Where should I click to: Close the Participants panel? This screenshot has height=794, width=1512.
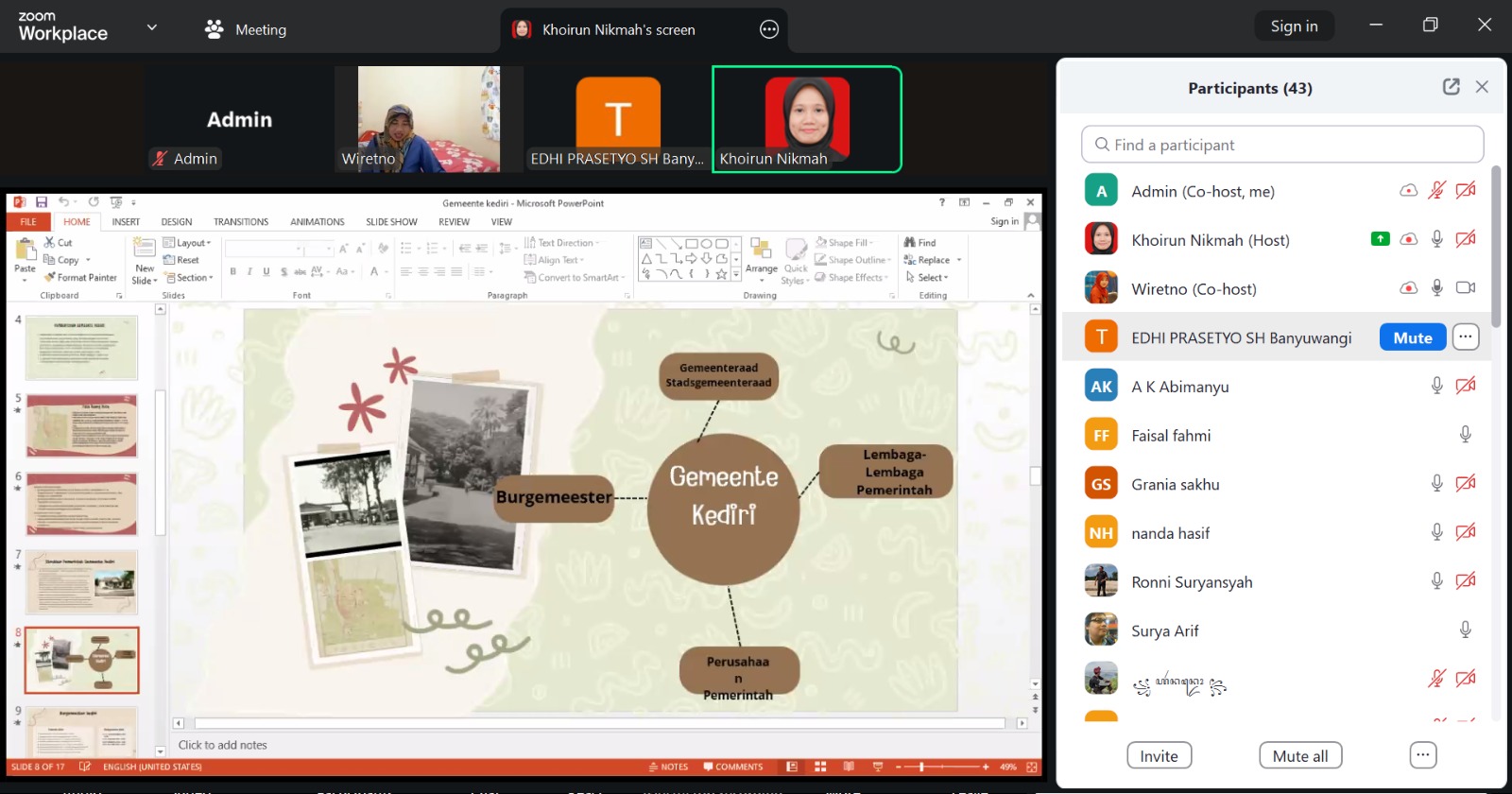click(x=1482, y=87)
